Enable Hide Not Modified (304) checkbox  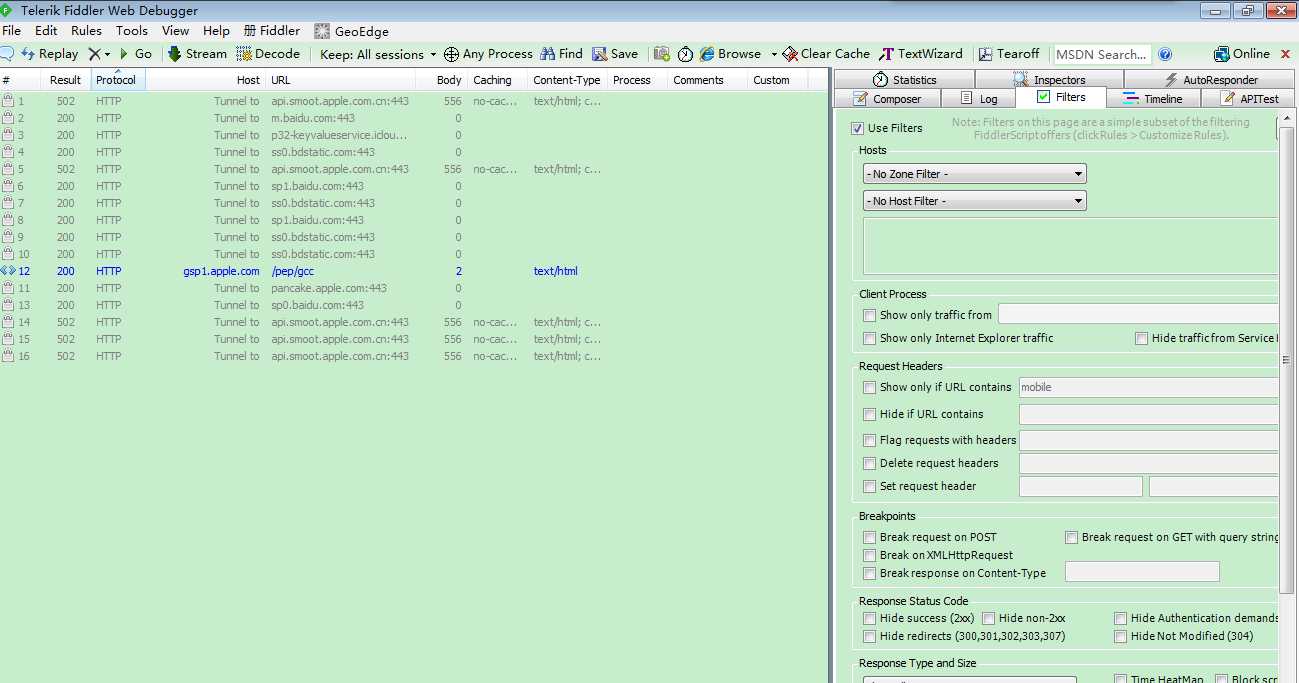pyautogui.click(x=1121, y=636)
